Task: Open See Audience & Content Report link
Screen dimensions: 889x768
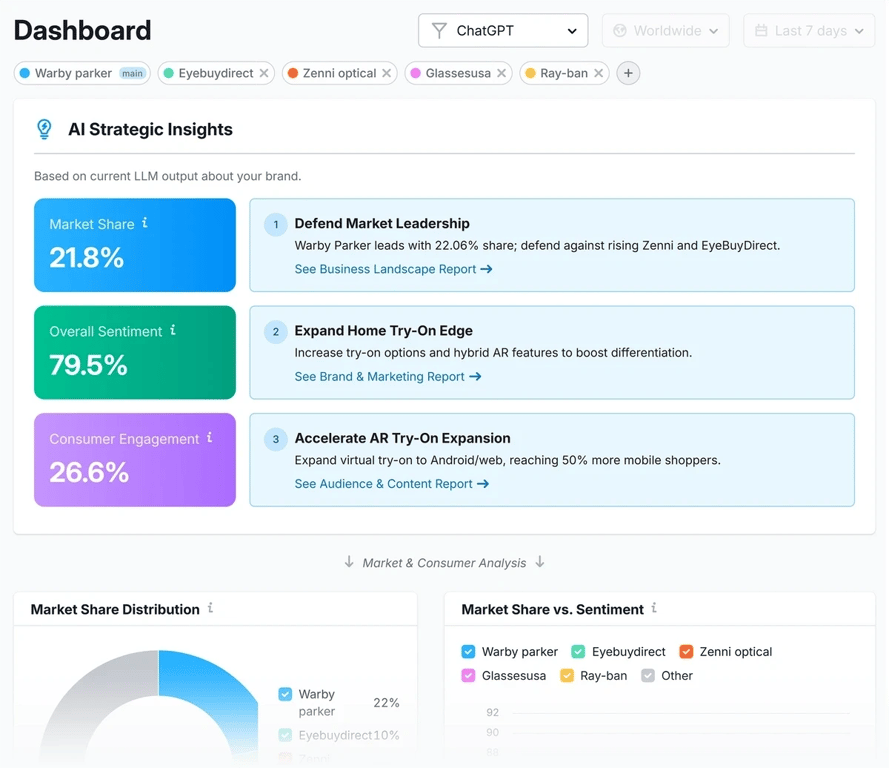Action: (391, 484)
